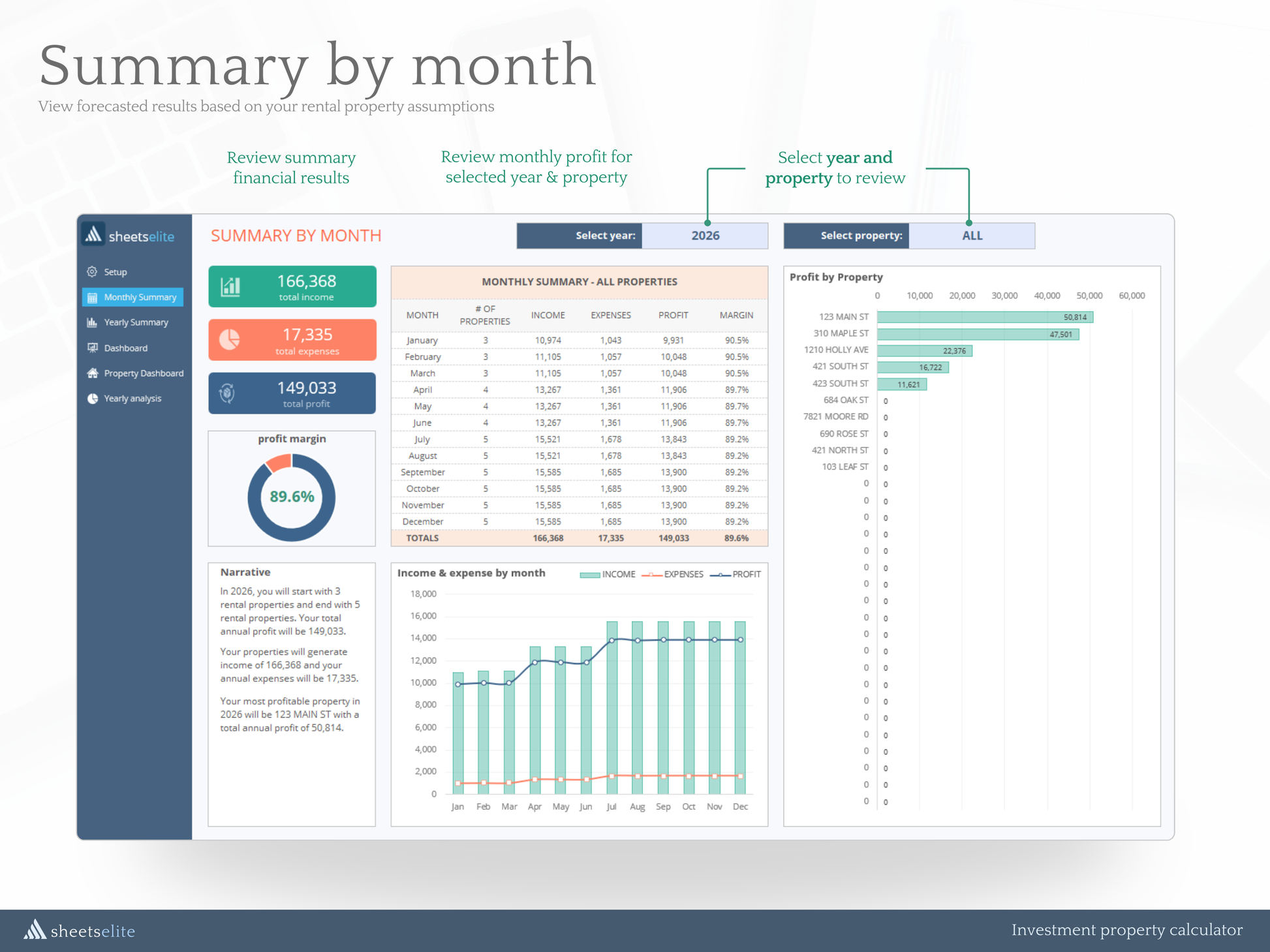1270x952 pixels.
Task: Click the Yearly analysis pie icon
Action: (x=92, y=399)
